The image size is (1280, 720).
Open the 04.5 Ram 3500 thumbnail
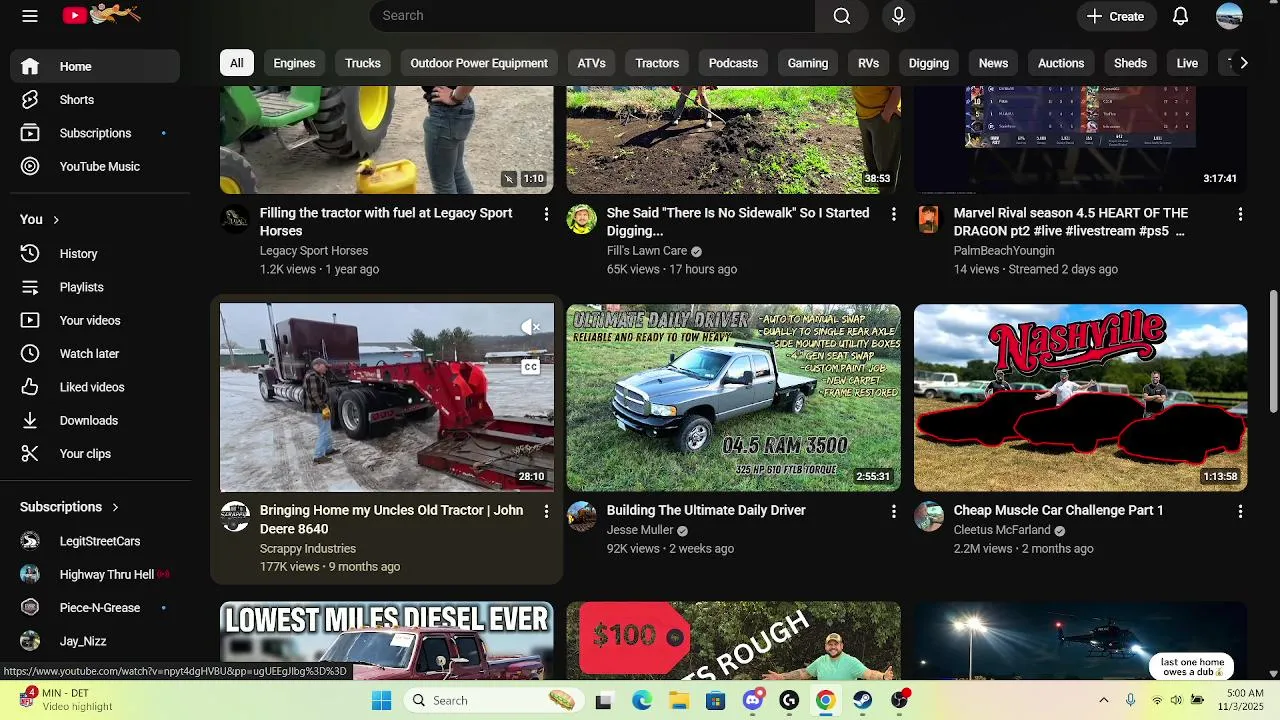(x=733, y=397)
